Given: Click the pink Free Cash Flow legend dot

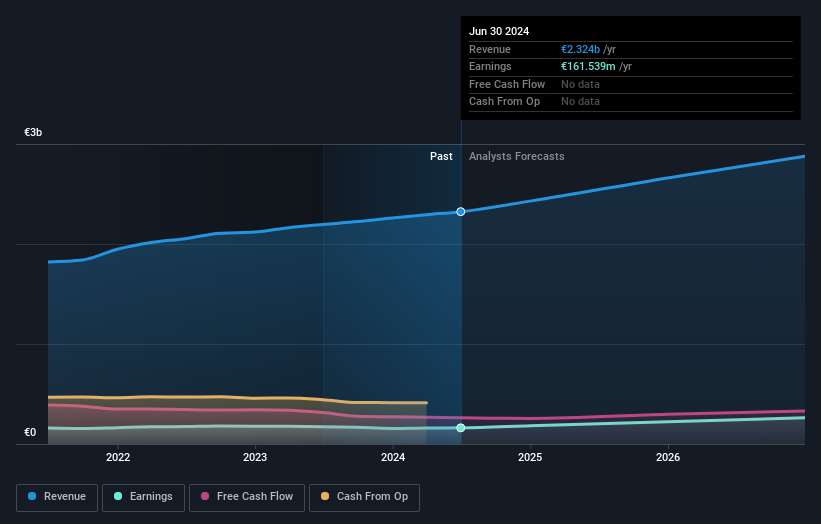Looking at the screenshot, I should 205,496.
